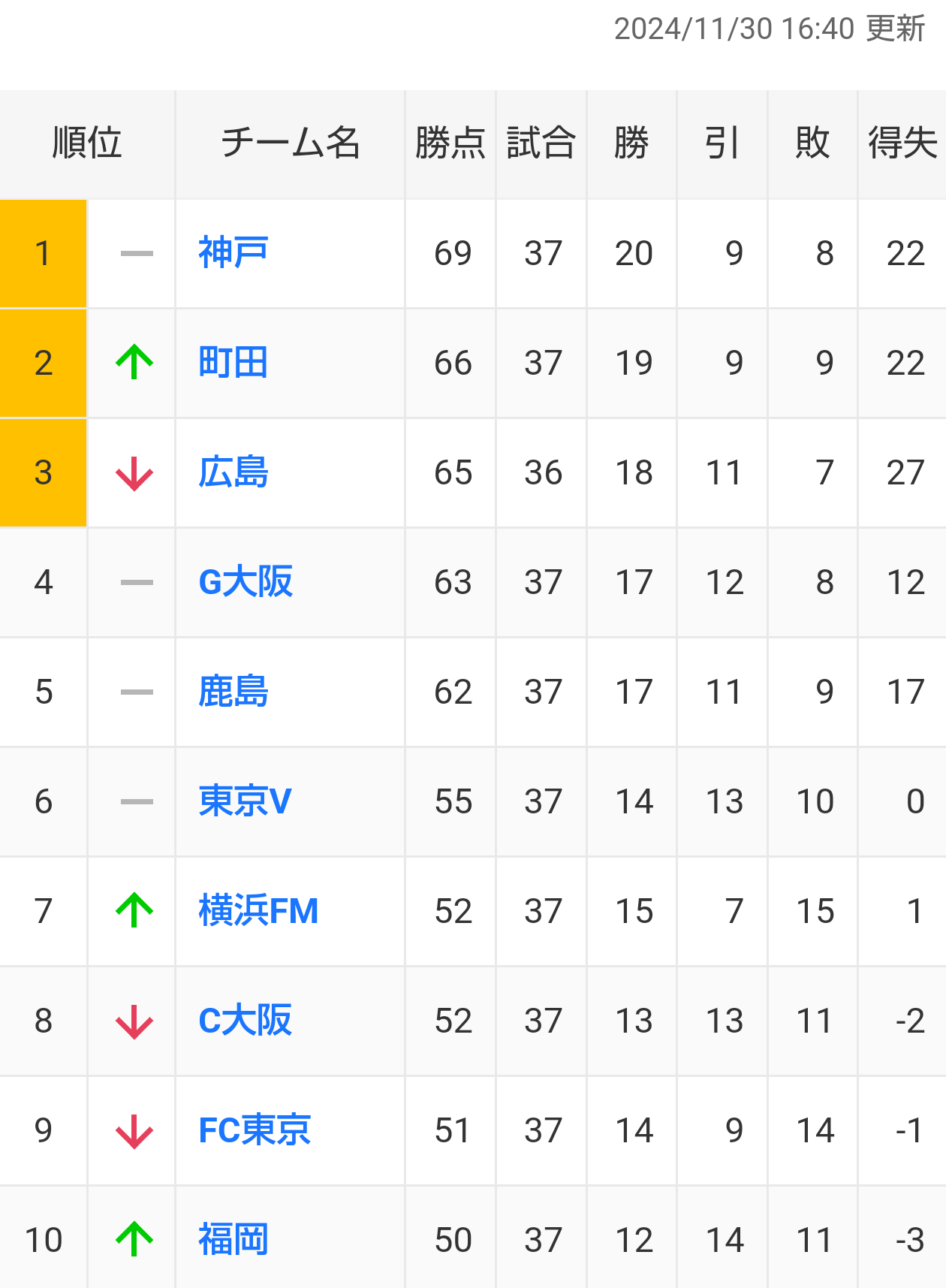Open the 町田 team page
Viewport: 946px width, 1288px height.
click(x=233, y=363)
